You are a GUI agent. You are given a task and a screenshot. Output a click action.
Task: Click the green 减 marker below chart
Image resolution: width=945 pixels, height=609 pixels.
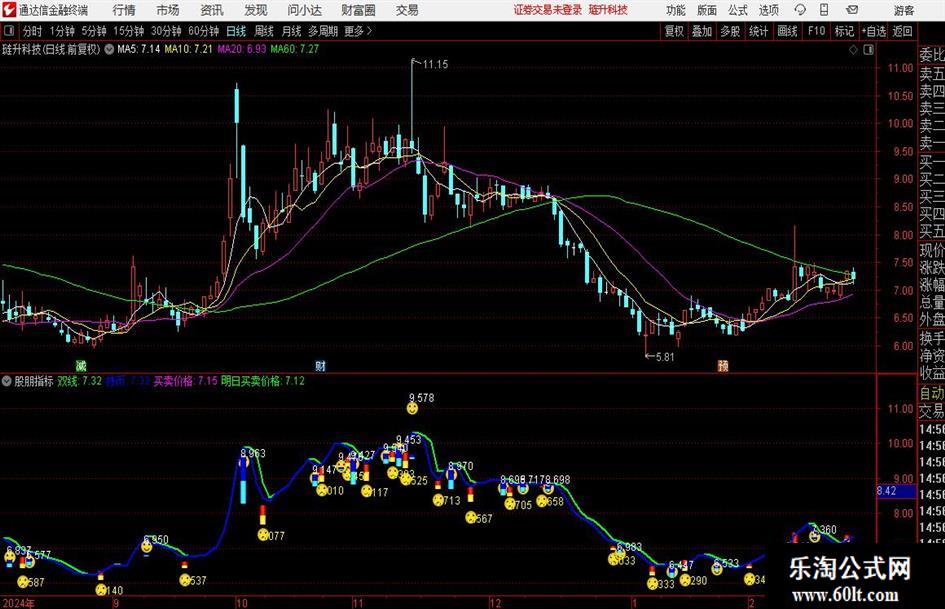pyautogui.click(x=81, y=366)
